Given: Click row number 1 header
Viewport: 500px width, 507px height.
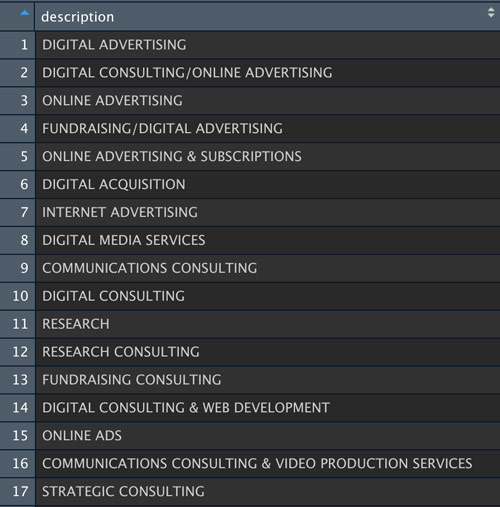Looking at the screenshot, I should (x=17, y=45).
